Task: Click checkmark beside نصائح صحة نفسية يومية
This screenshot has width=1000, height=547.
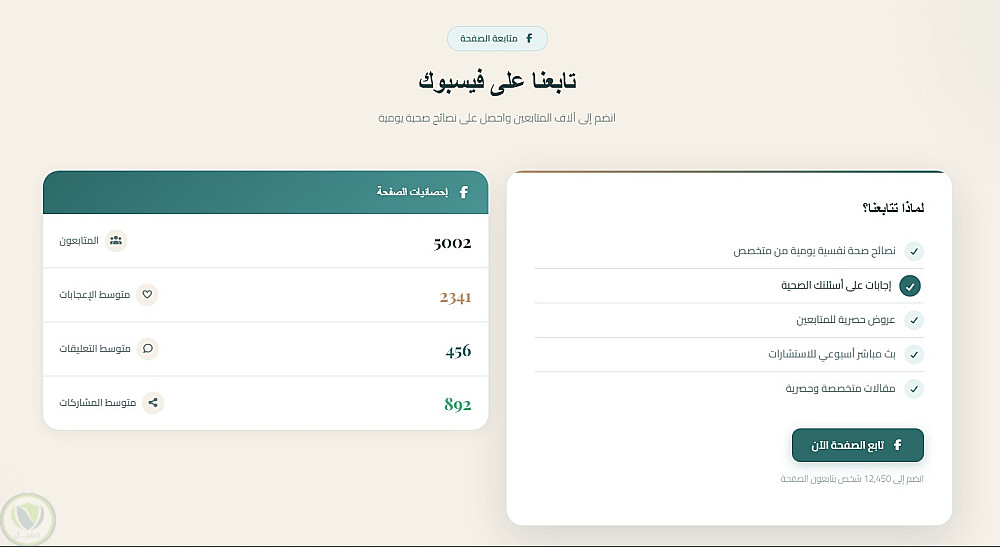Action: click(x=914, y=251)
